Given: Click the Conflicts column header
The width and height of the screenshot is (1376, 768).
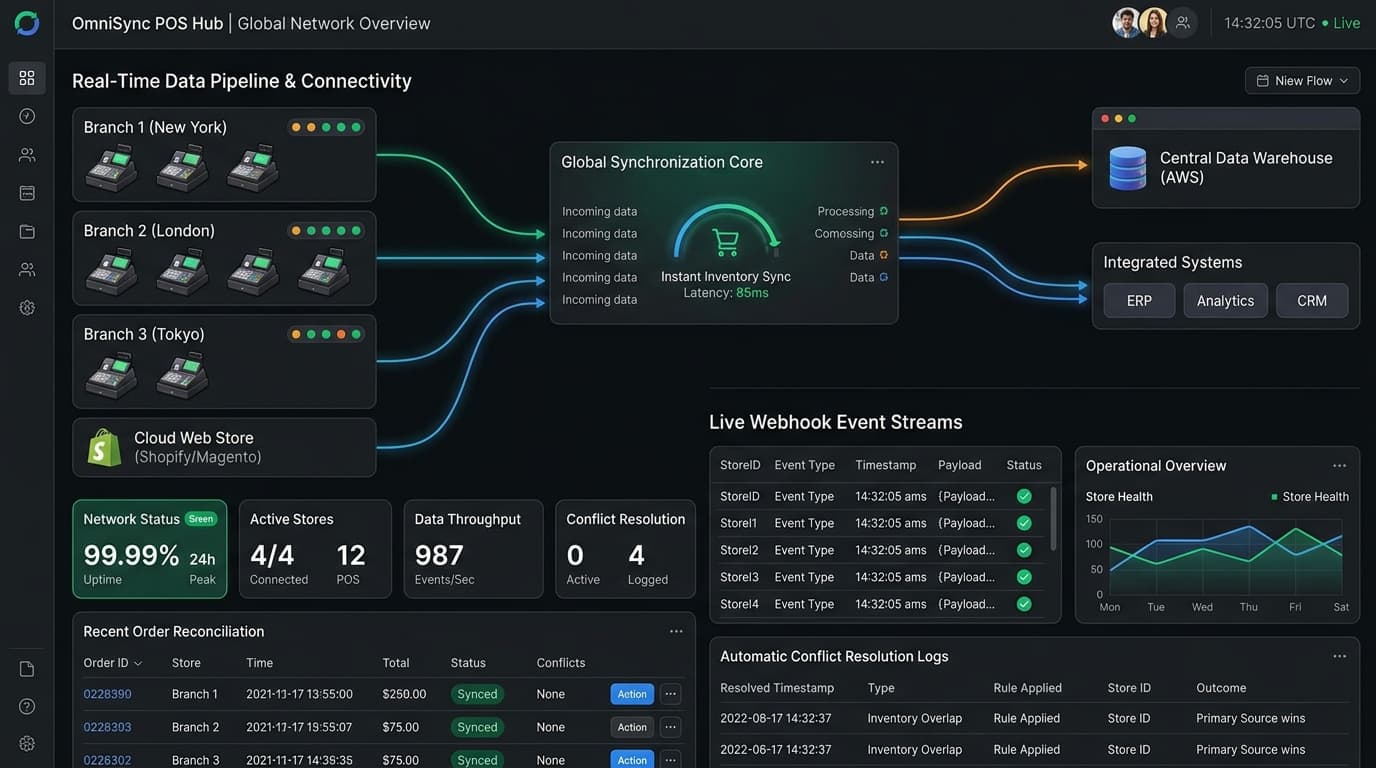Looking at the screenshot, I should tap(561, 663).
